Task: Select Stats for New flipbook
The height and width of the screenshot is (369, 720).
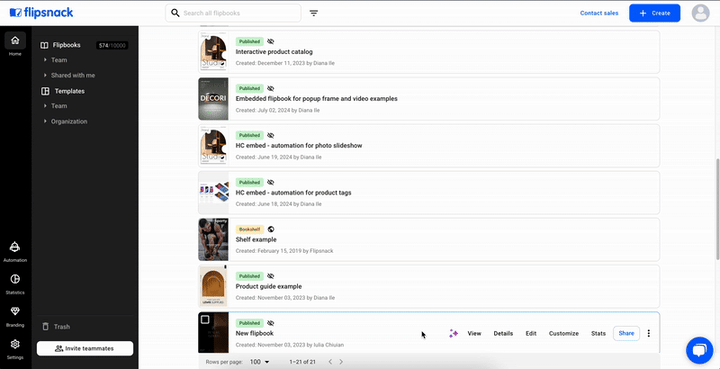Action: click(x=598, y=334)
